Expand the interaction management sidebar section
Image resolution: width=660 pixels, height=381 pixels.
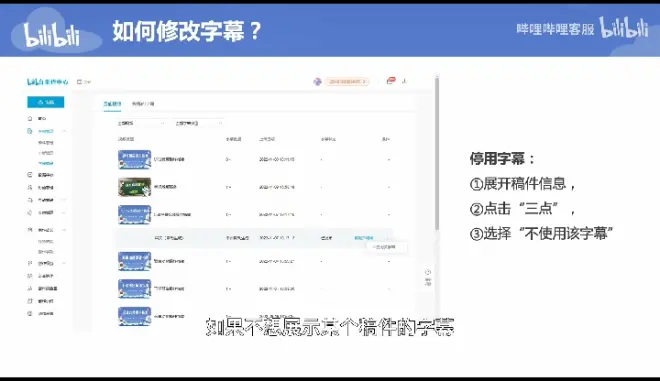(64, 200)
